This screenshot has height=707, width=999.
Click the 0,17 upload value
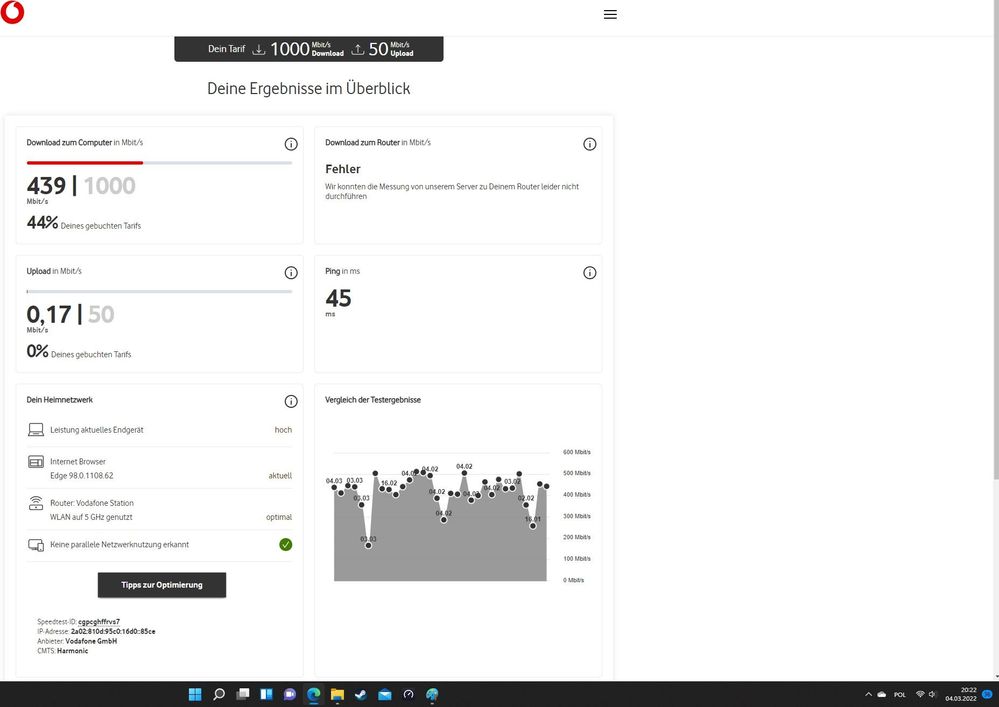48,315
